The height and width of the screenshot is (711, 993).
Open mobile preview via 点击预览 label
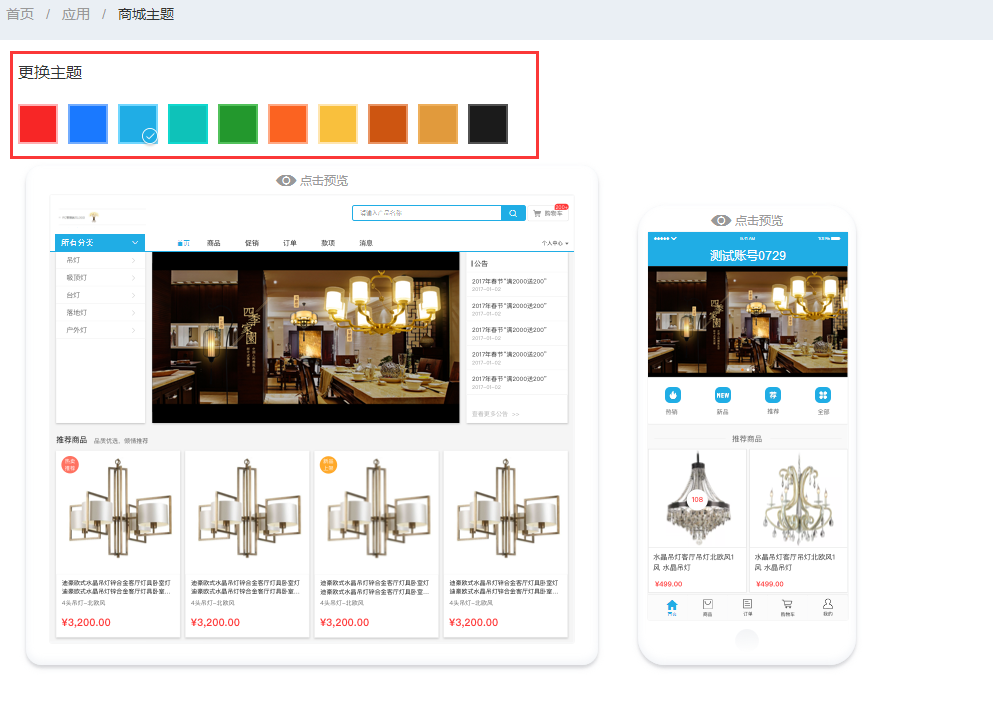point(759,220)
